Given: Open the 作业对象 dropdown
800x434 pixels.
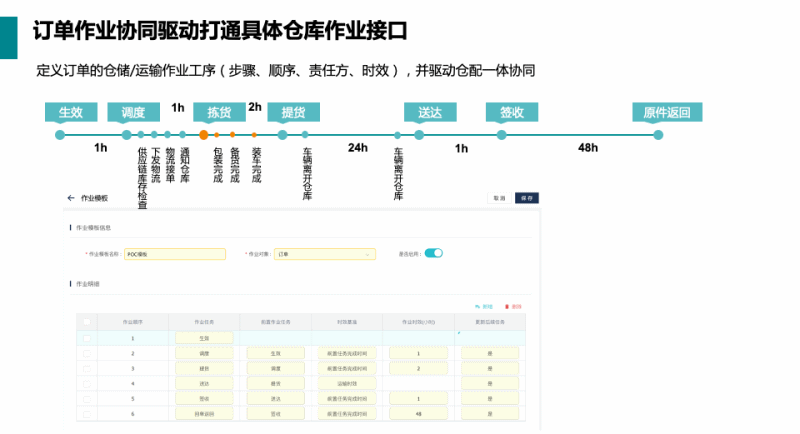Looking at the screenshot, I should [325, 254].
